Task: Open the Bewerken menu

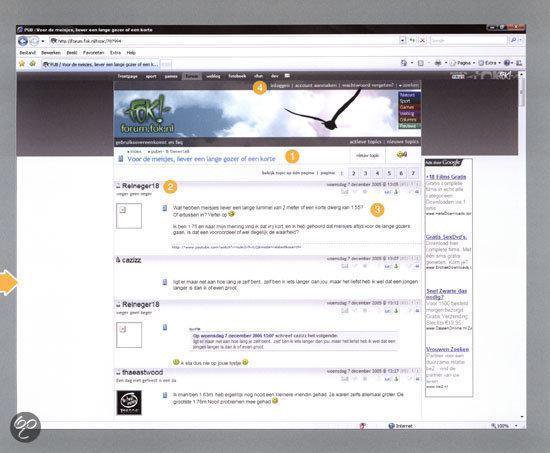Action: 51,53
